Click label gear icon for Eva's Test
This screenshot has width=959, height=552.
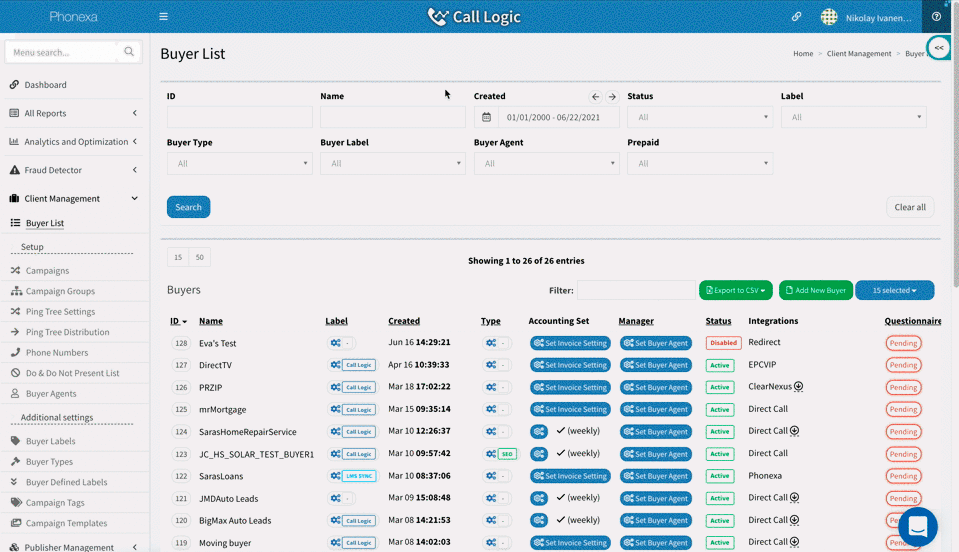[x=336, y=343]
